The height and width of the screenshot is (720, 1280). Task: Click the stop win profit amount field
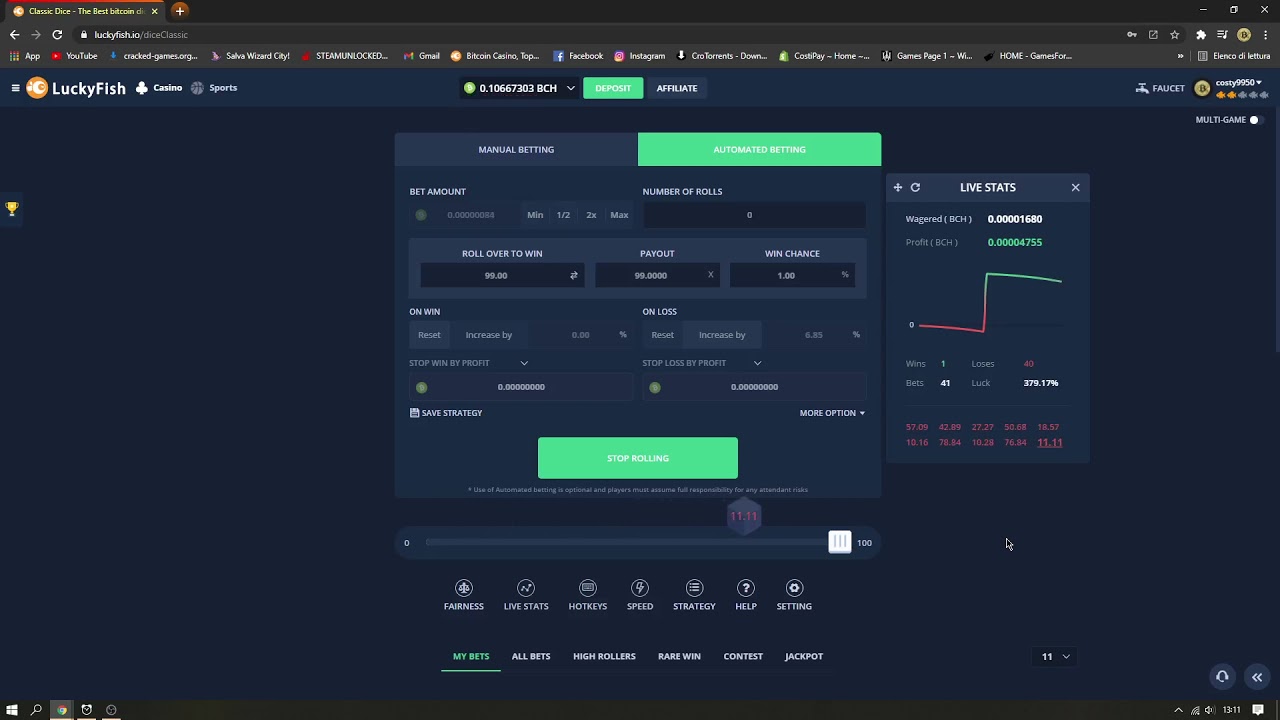pos(521,387)
